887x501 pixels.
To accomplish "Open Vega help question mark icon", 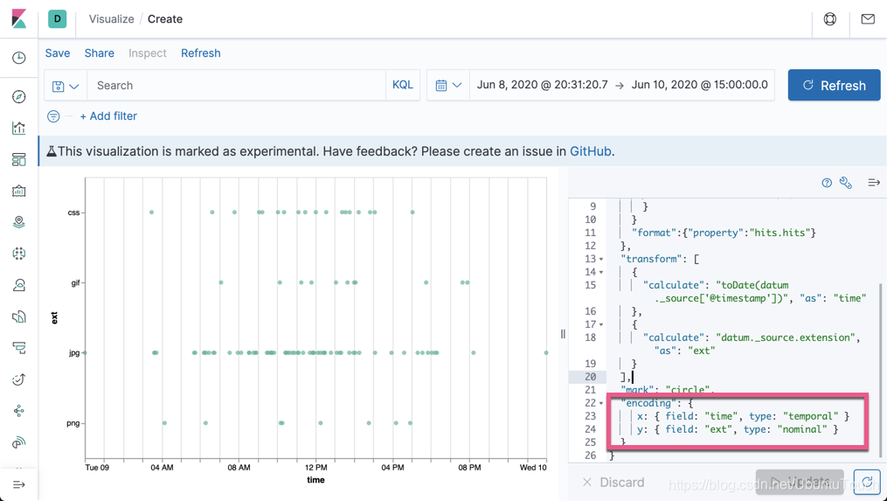I will pos(827,183).
